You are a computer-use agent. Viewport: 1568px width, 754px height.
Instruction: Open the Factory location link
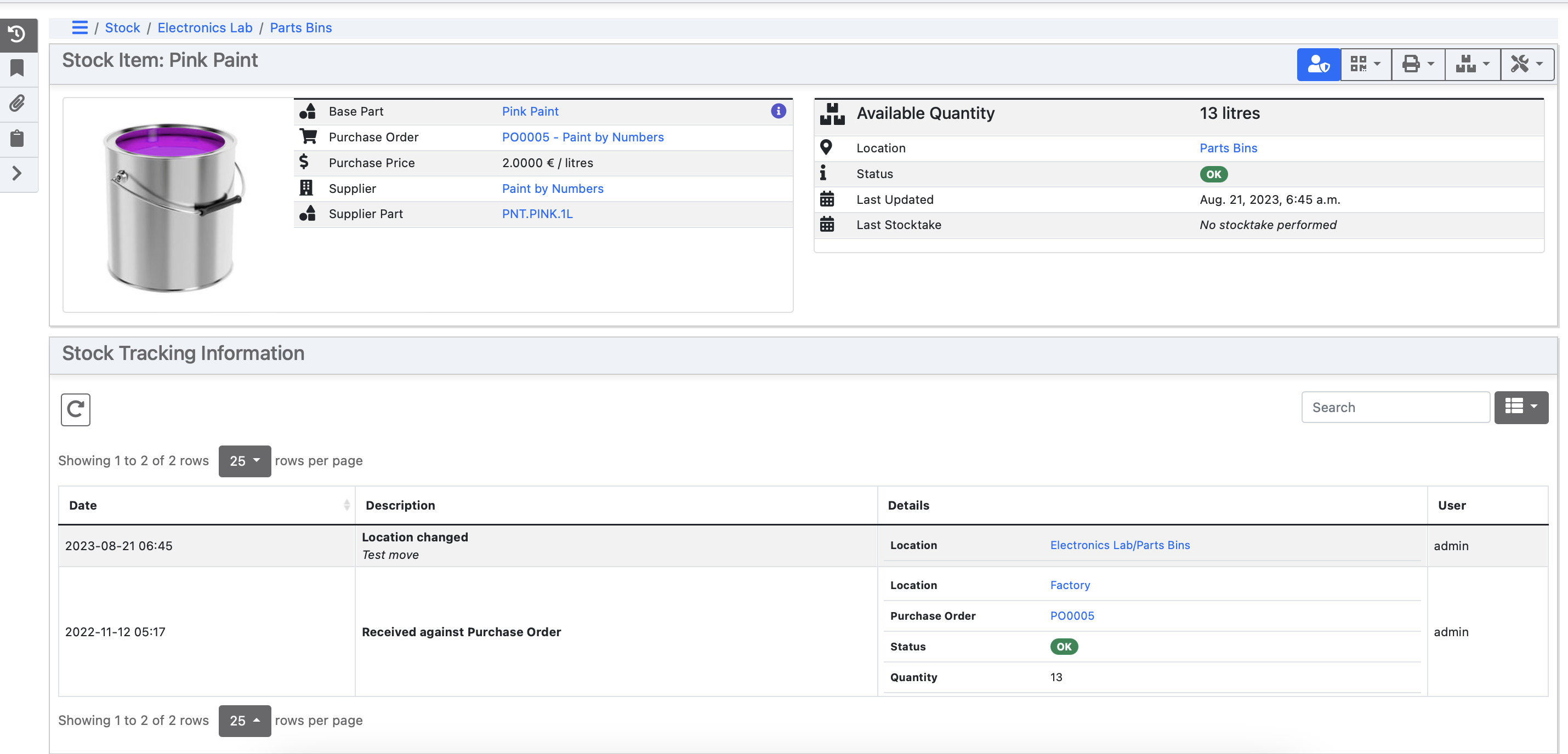(1070, 585)
